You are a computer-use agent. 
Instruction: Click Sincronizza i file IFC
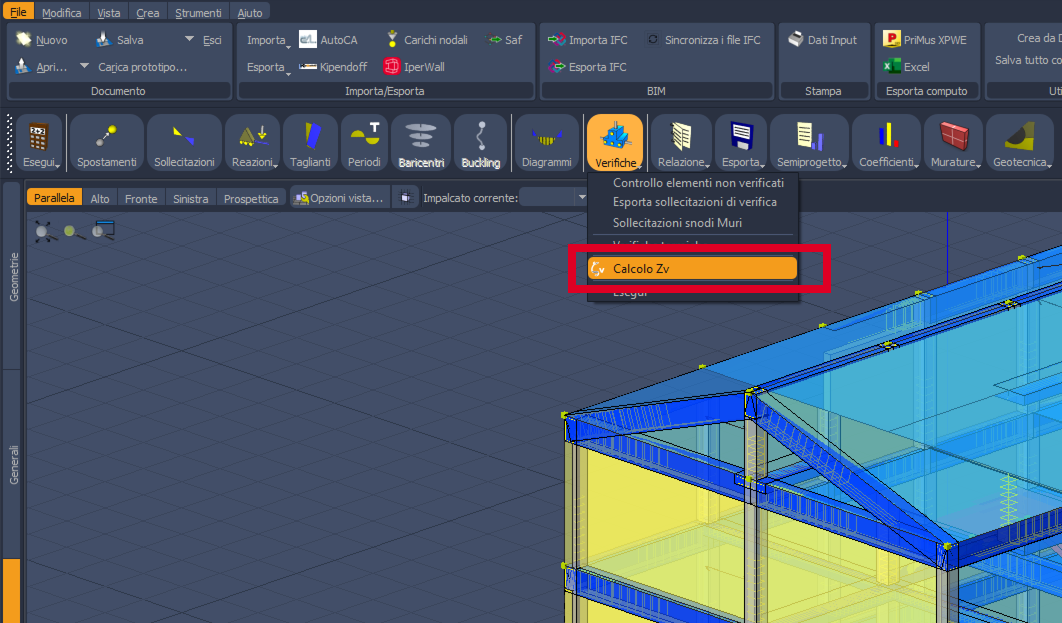point(704,40)
